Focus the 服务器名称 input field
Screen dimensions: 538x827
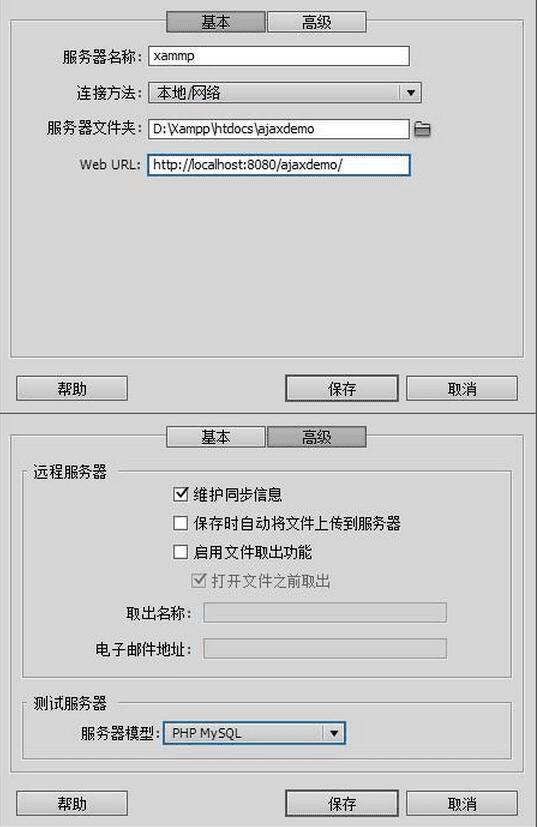point(278,56)
